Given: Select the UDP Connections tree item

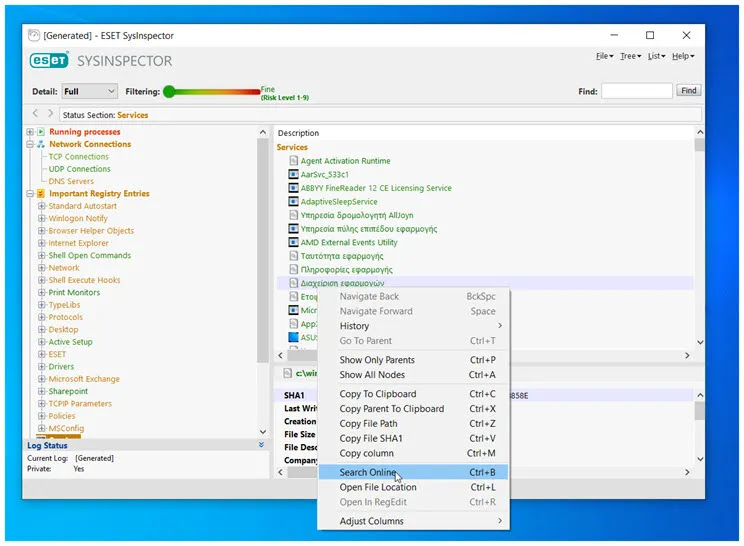Looking at the screenshot, I should pyautogui.click(x=79, y=169).
